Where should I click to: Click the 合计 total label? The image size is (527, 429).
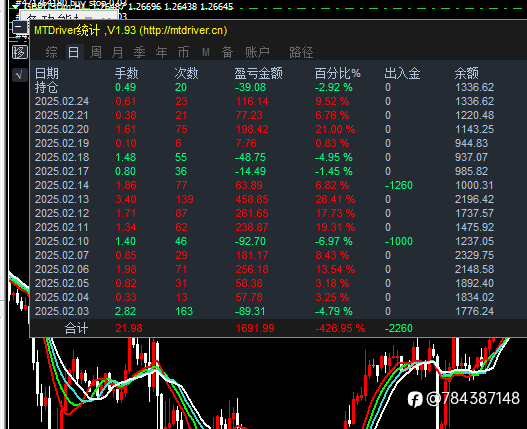[x=76, y=328]
